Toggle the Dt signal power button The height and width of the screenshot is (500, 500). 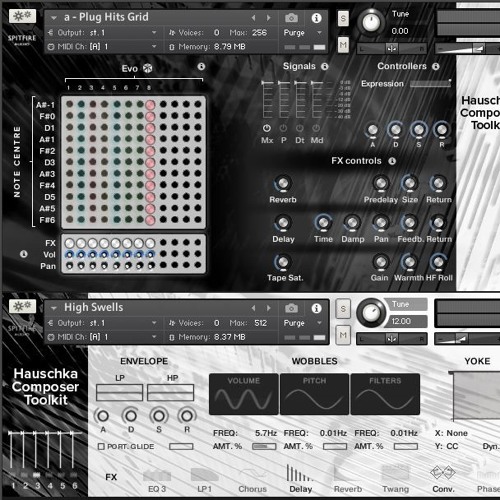(x=300, y=128)
